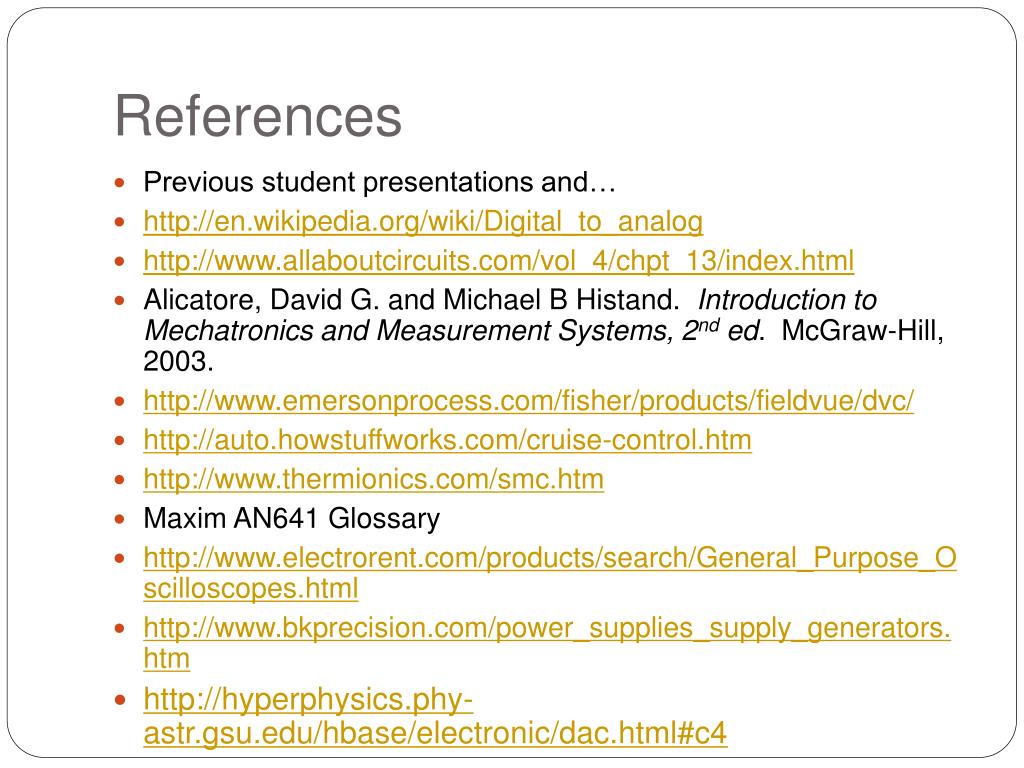Select the References slide title
Viewport: 1024px width, 768px height.
(259, 116)
